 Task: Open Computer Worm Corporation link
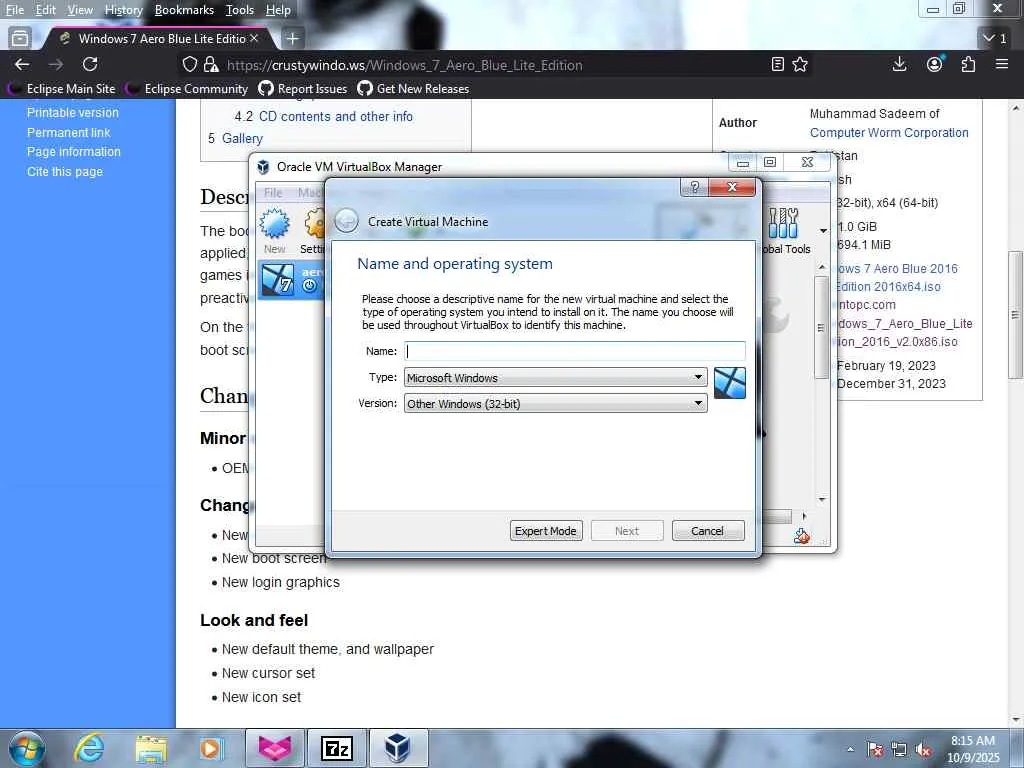(889, 133)
